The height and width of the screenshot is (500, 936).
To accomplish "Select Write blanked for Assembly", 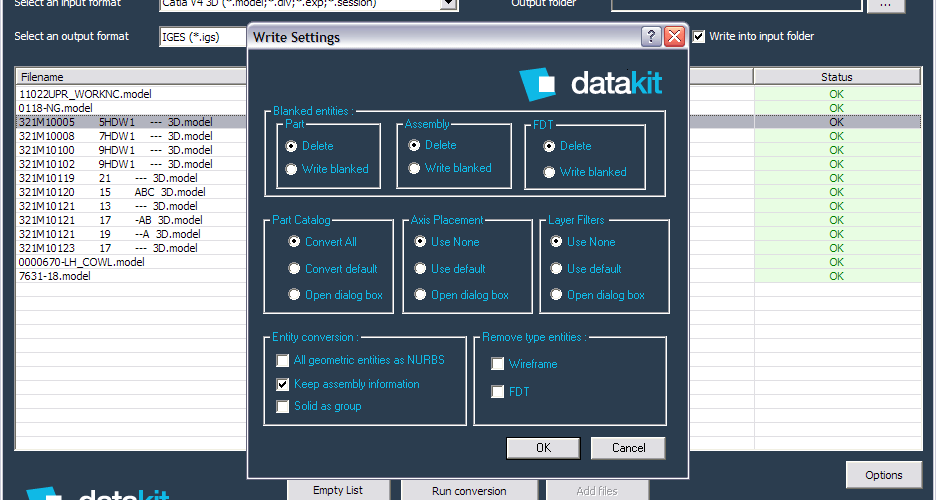I will coord(414,168).
